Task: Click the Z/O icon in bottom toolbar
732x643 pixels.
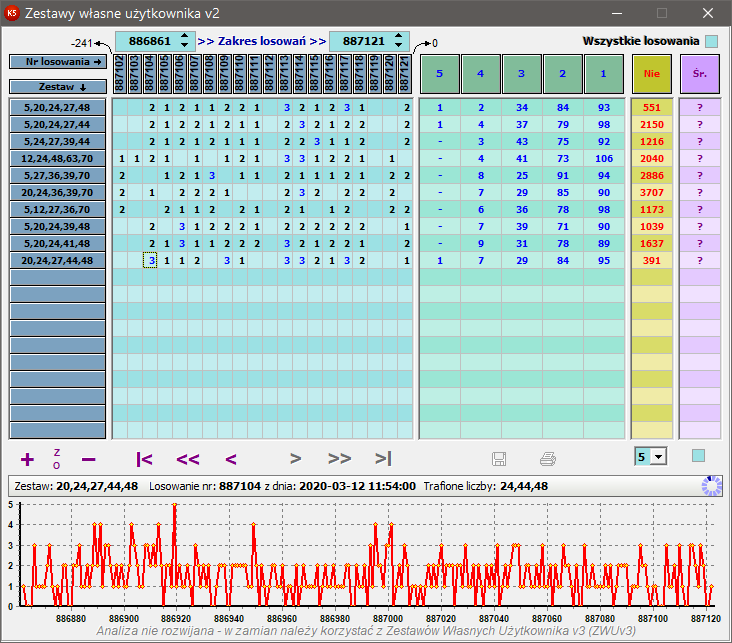Action: pos(56,459)
